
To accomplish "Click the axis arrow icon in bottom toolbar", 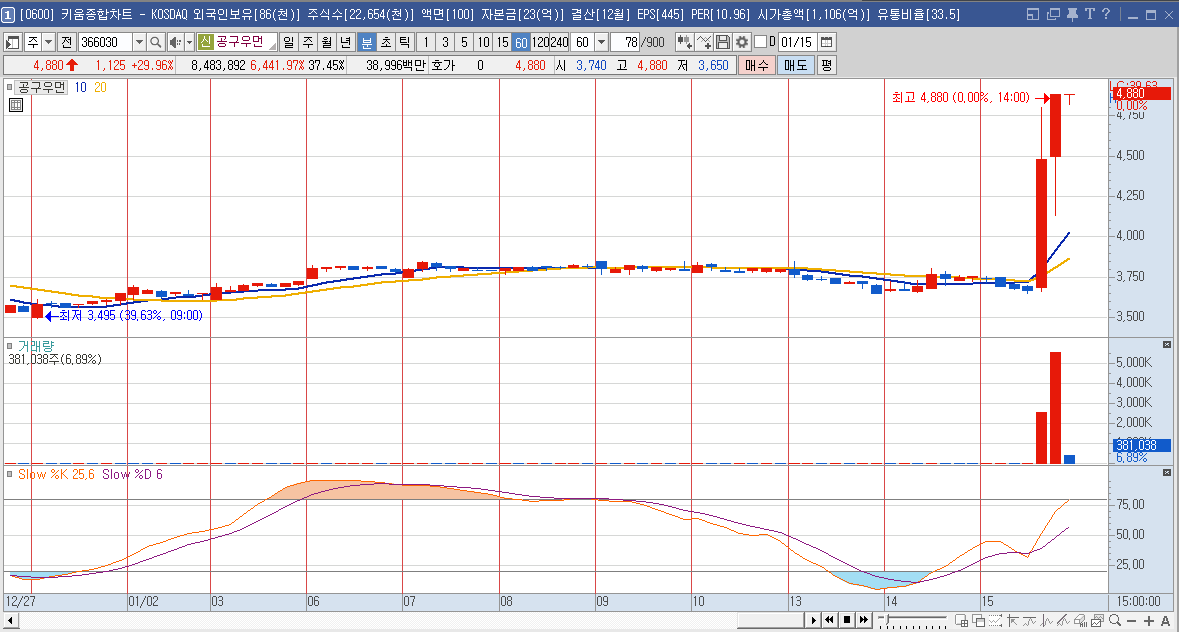I will (x=1012, y=620).
